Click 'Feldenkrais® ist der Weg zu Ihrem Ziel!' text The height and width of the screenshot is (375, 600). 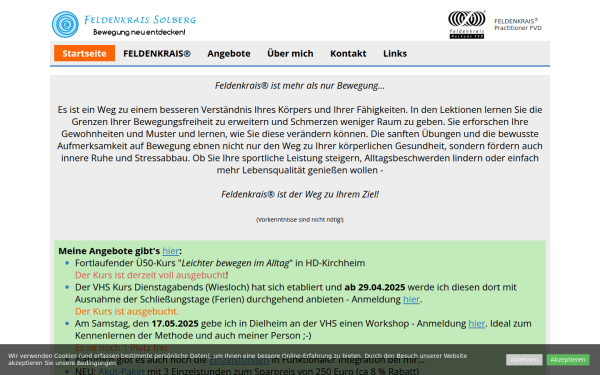(300, 194)
